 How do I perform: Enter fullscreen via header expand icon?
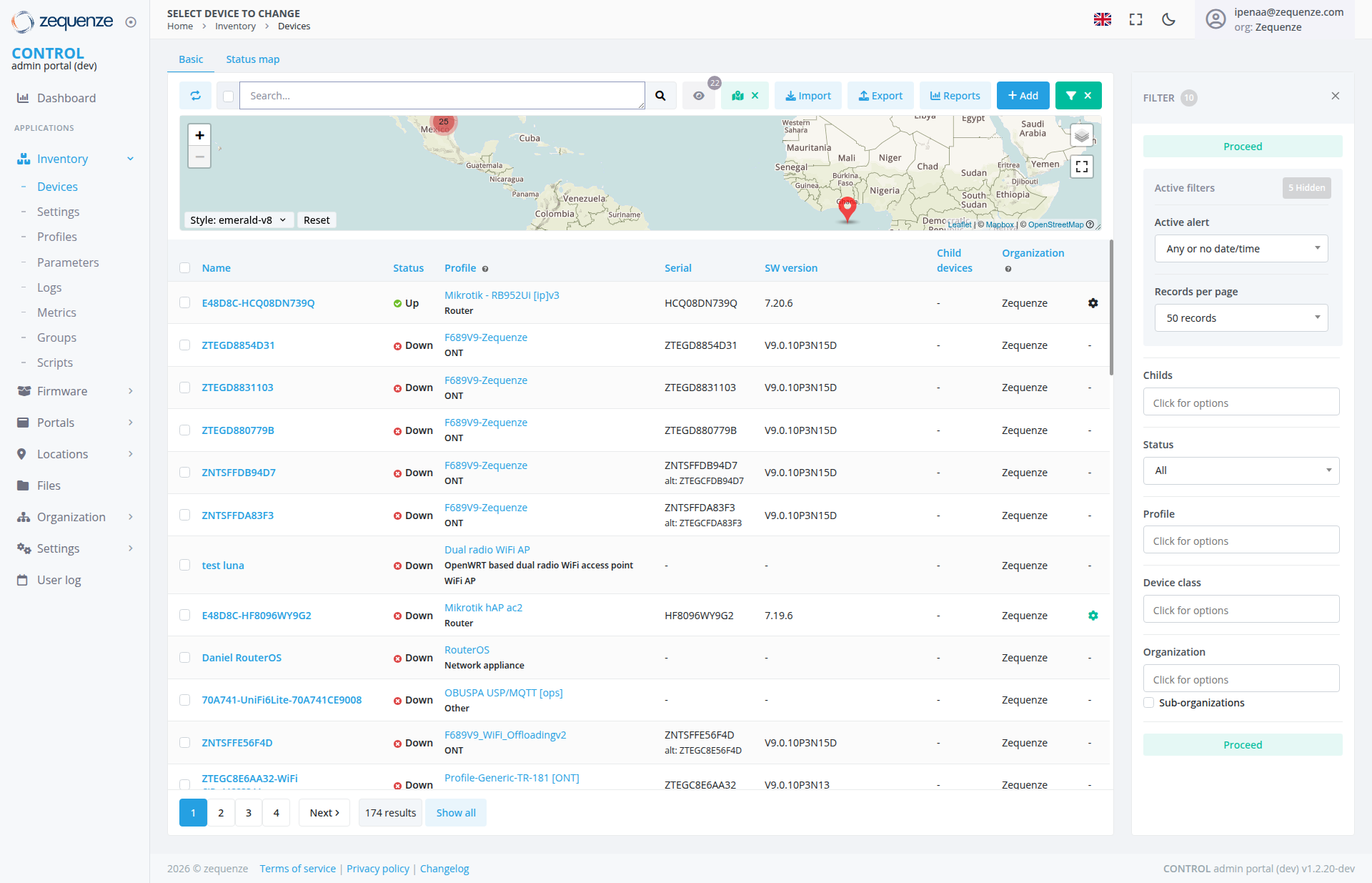tap(1135, 19)
